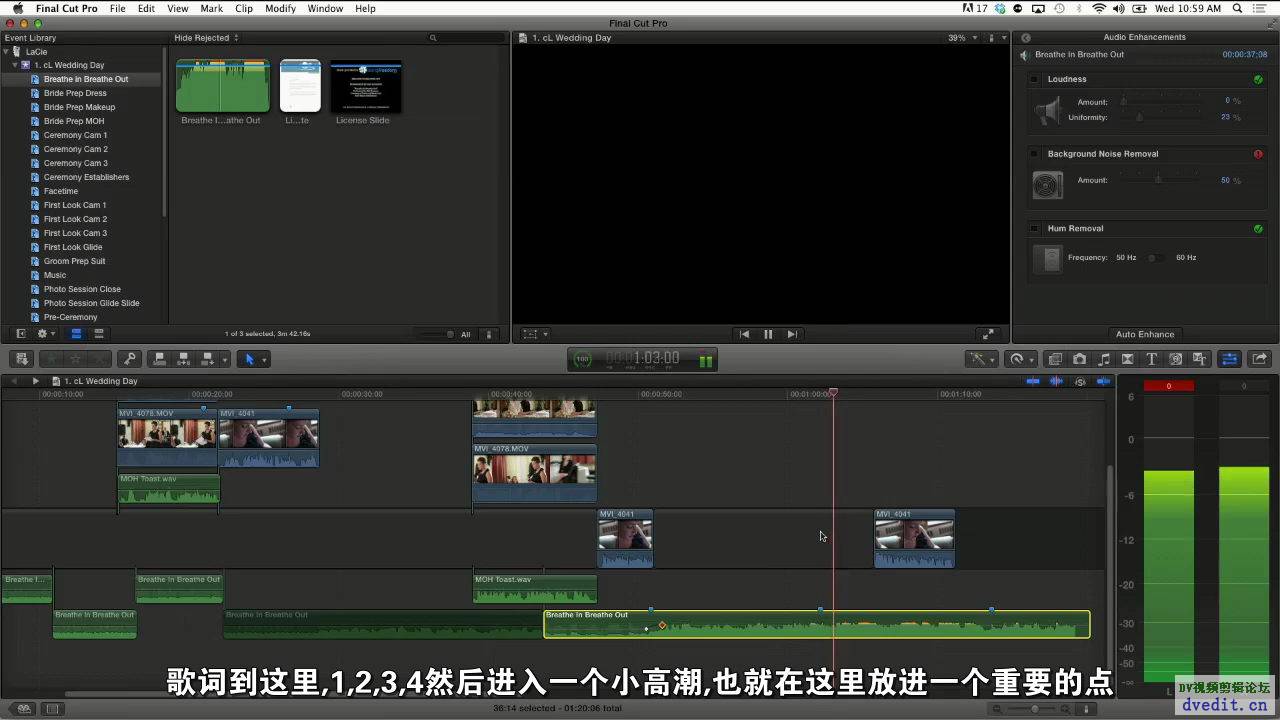Image resolution: width=1280 pixels, height=720 pixels.
Task: Show the Transitions browser icon
Action: (x=1127, y=359)
